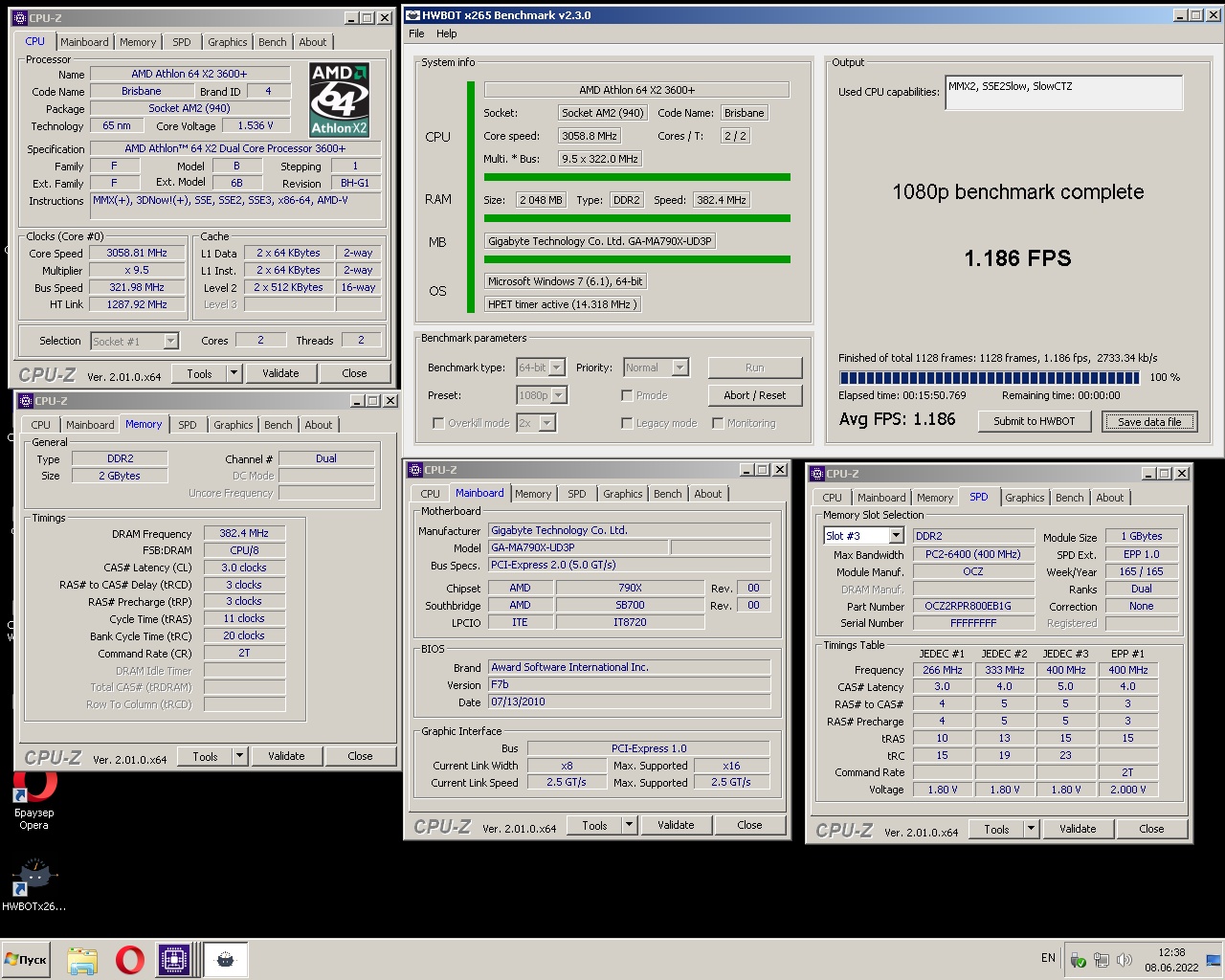Image resolution: width=1225 pixels, height=980 pixels.
Task: Click the Model GA-MA790X-UD3P field in CPU-Z
Action: point(578,547)
